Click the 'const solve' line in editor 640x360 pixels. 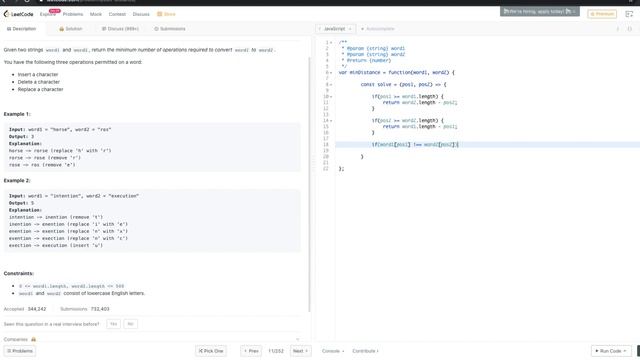[403, 84]
